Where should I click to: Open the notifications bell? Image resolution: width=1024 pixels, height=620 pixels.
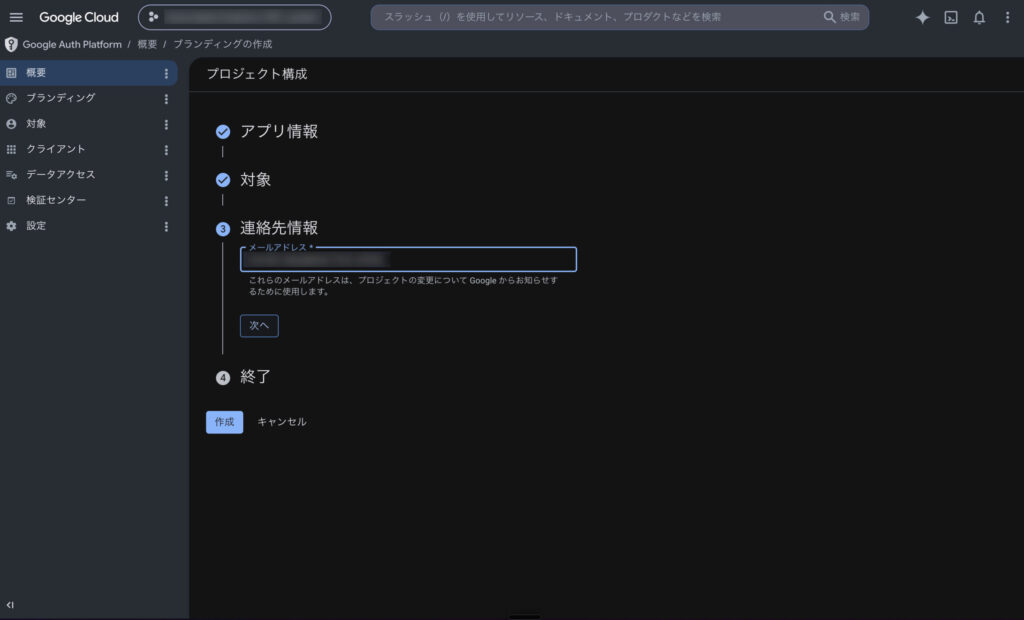(979, 18)
